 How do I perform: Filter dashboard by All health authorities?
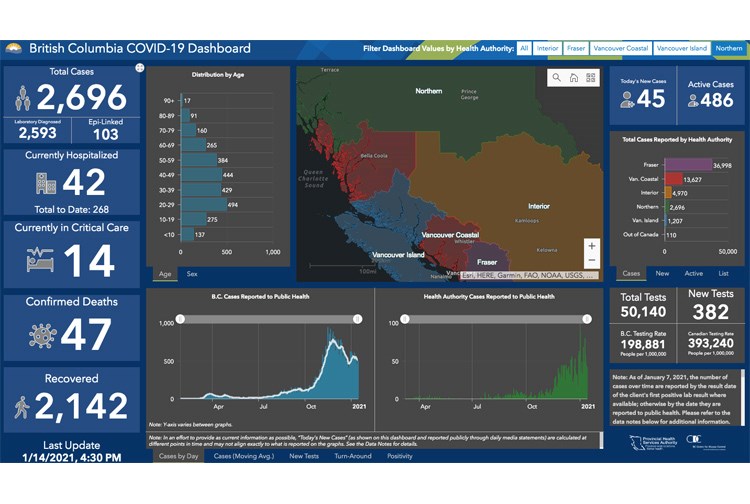(x=524, y=48)
